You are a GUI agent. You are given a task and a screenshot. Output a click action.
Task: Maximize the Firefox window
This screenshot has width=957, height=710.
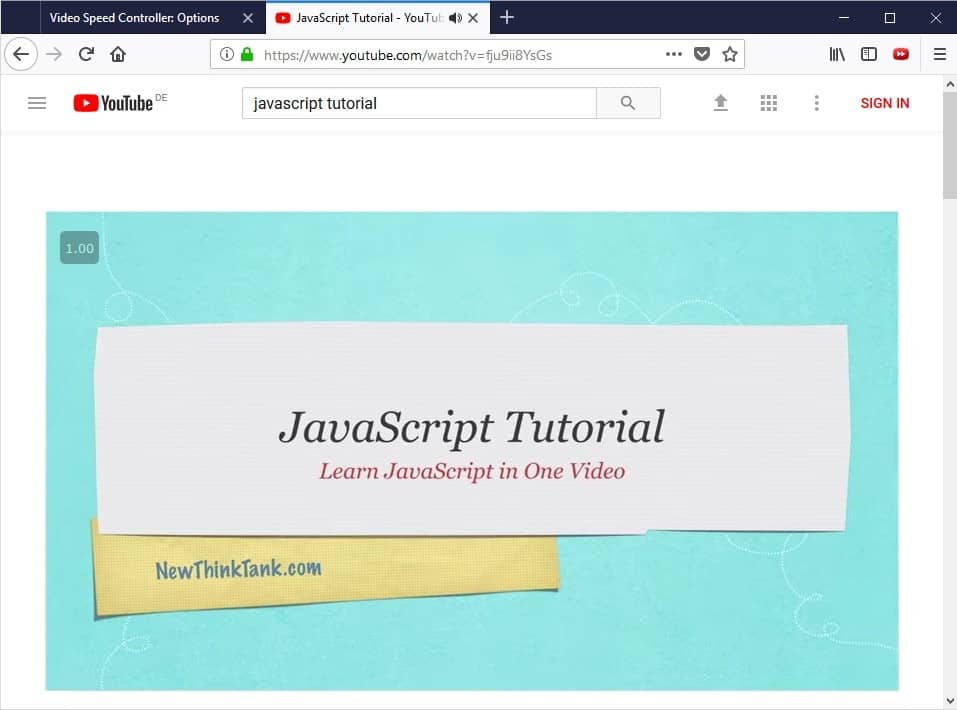[x=890, y=18]
